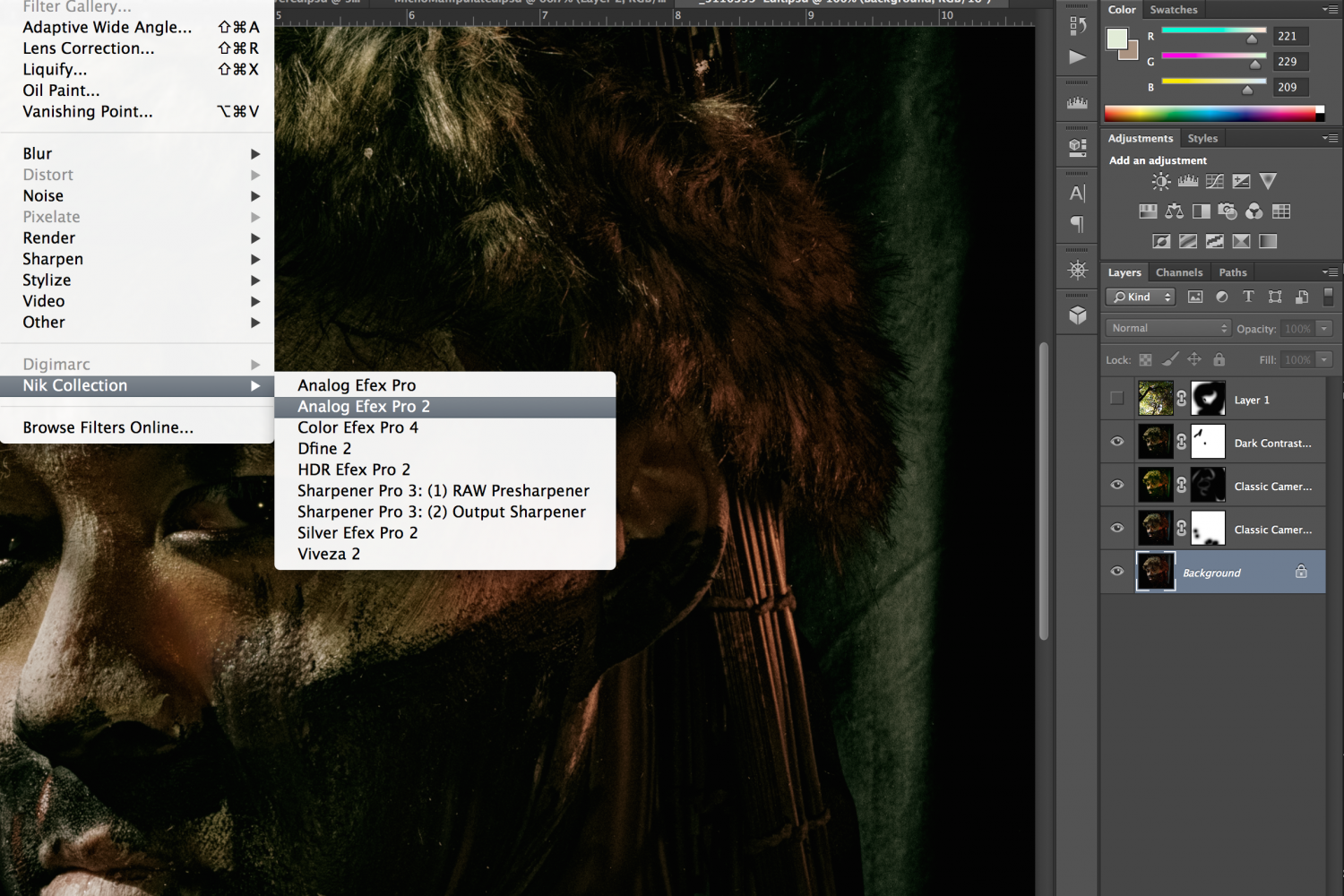The width and height of the screenshot is (1344, 896).
Task: Hide the Background layer eye icon
Action: click(1117, 572)
